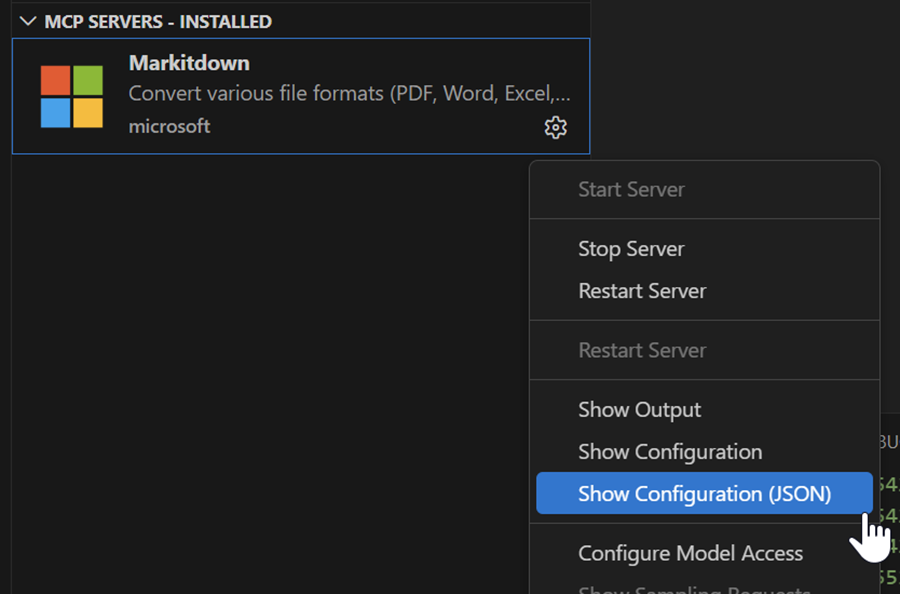Select the Markitdown server title
This screenshot has width=900, height=594.
(189, 63)
